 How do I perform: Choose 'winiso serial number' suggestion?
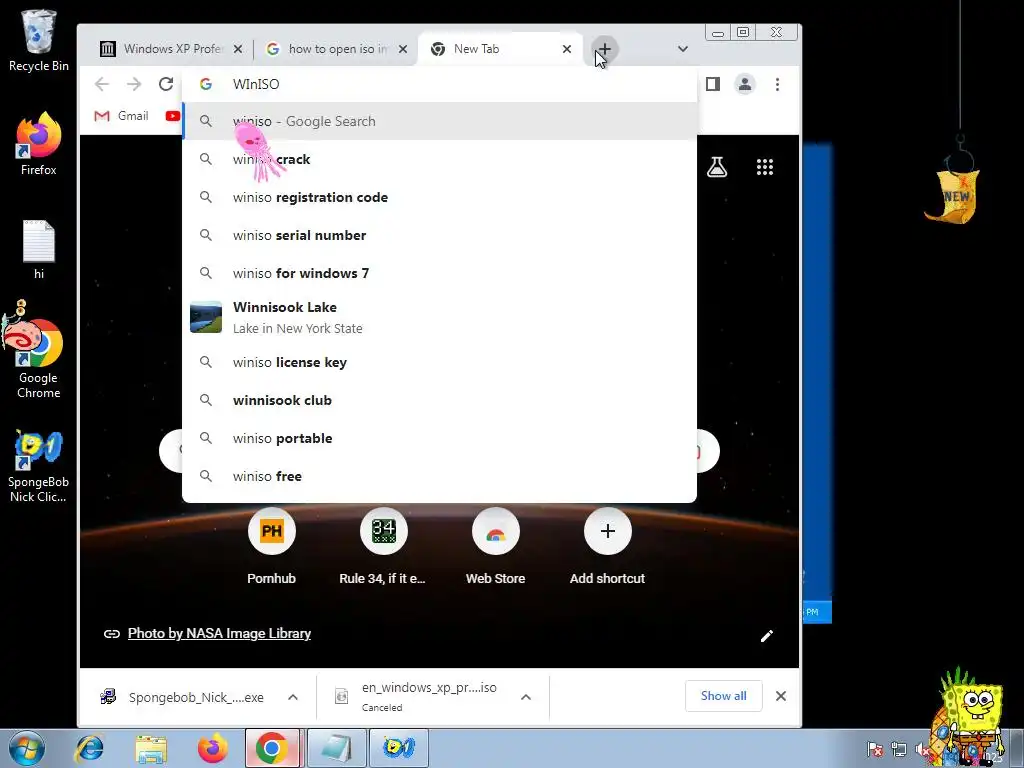coord(439,235)
